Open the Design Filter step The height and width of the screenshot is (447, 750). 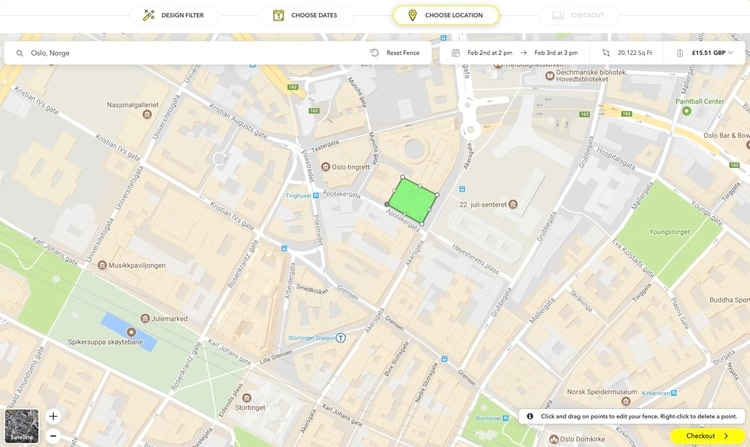click(174, 16)
